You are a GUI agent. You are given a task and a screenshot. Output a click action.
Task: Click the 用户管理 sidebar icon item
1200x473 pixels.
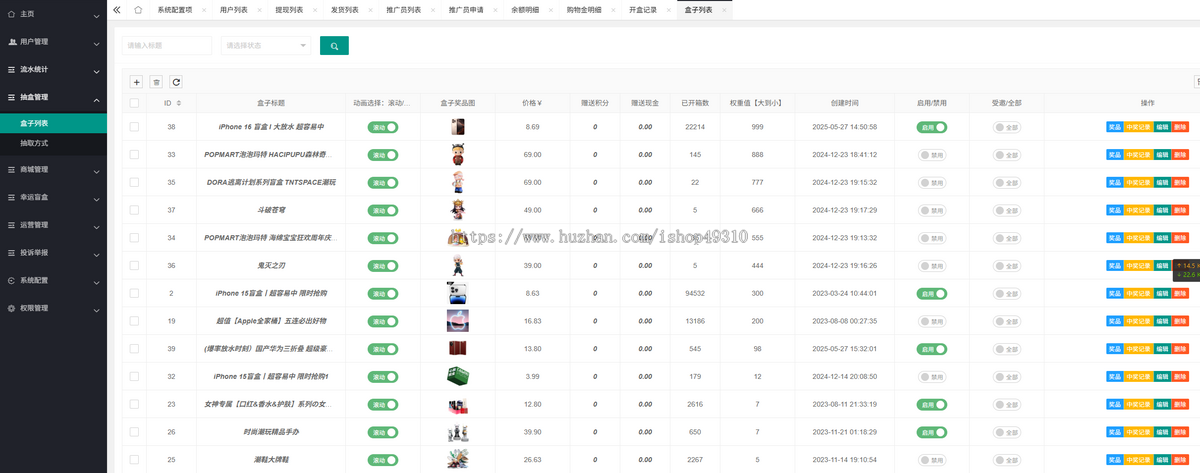pos(54,42)
